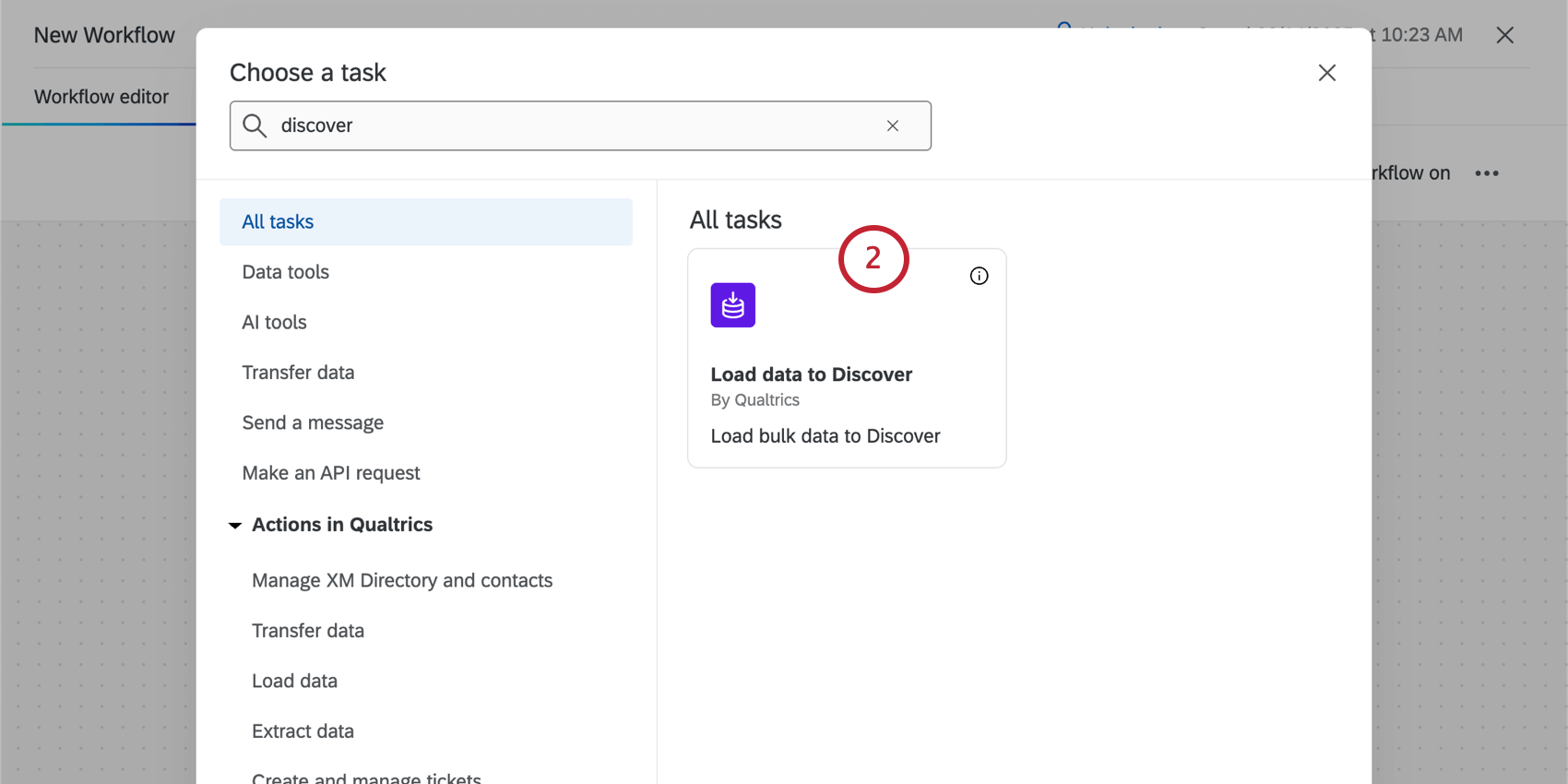Close the New Workflow editor

coord(1504,35)
